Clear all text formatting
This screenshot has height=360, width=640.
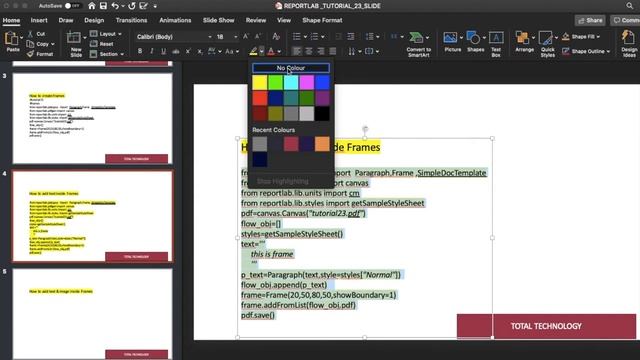(x=276, y=37)
